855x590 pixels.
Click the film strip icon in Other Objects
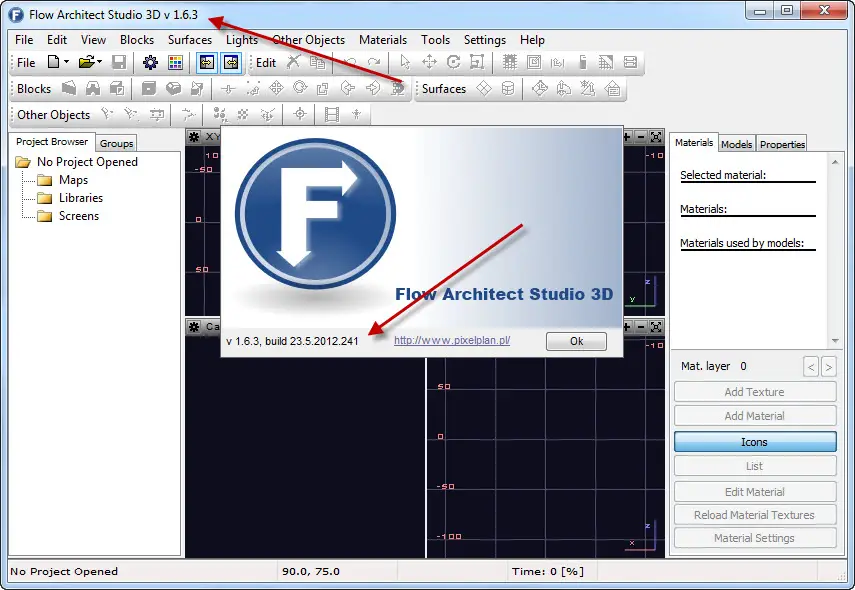tap(332, 114)
